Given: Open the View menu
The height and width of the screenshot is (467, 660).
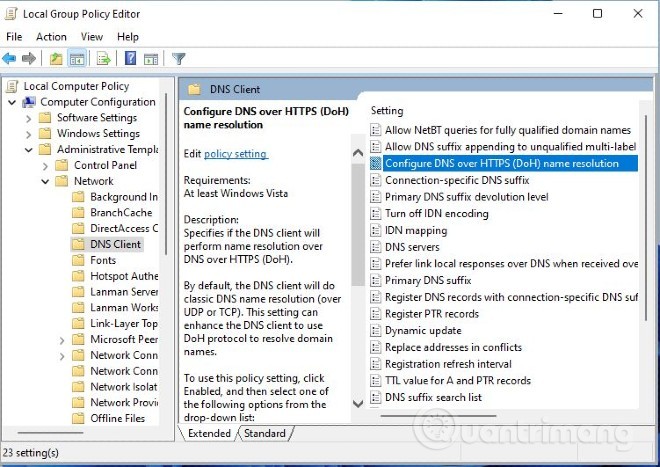Looking at the screenshot, I should coord(92,37).
